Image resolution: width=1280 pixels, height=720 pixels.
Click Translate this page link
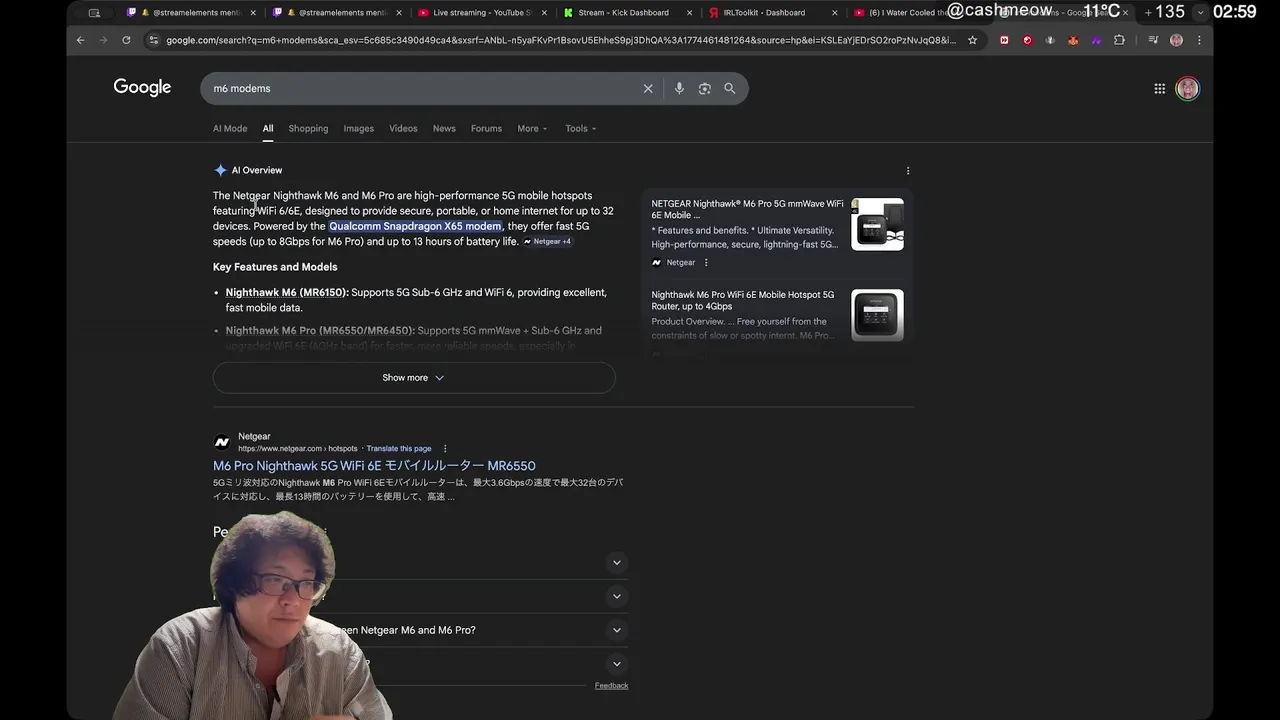pyautogui.click(x=399, y=448)
